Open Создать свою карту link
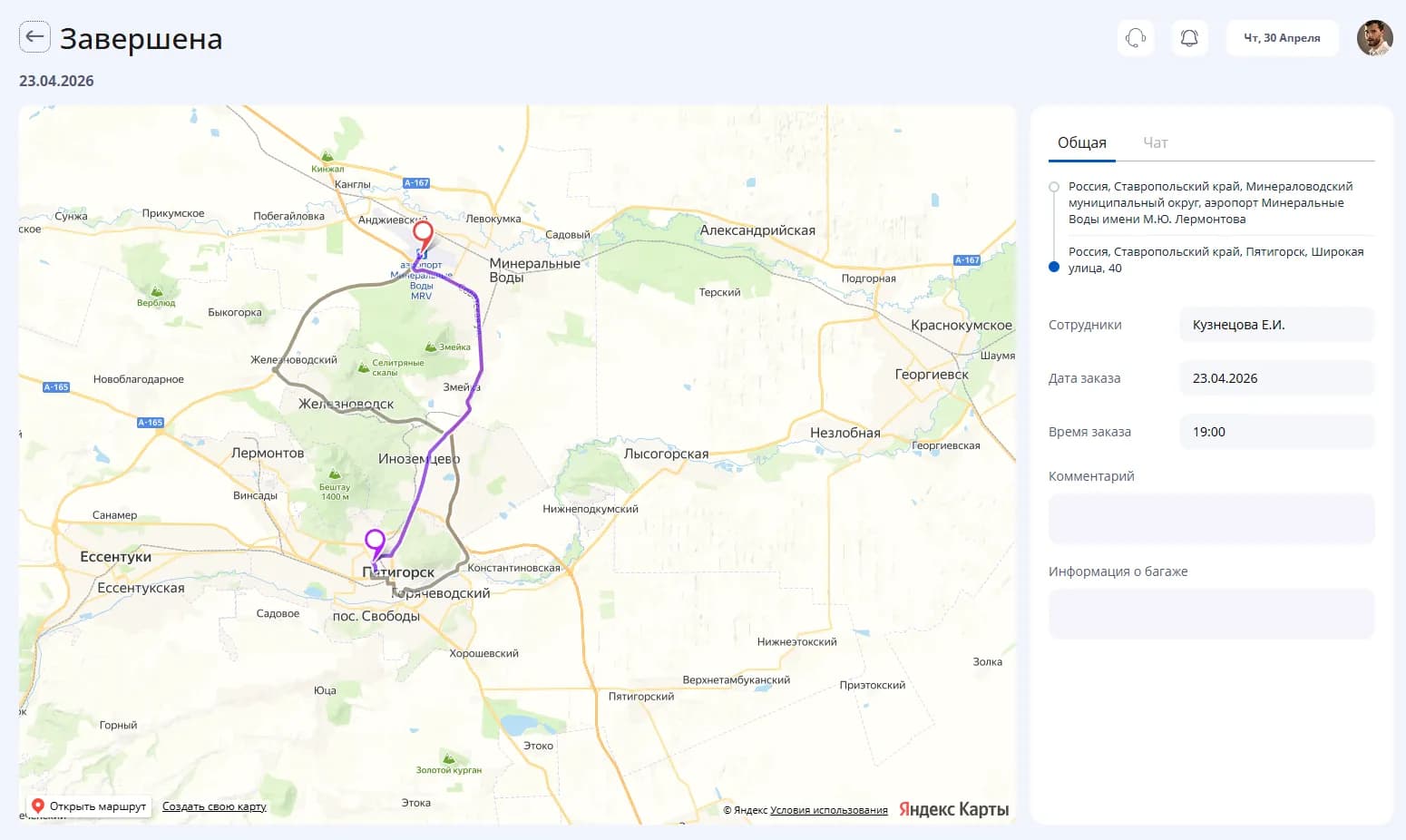The width and height of the screenshot is (1406, 840). point(214,806)
